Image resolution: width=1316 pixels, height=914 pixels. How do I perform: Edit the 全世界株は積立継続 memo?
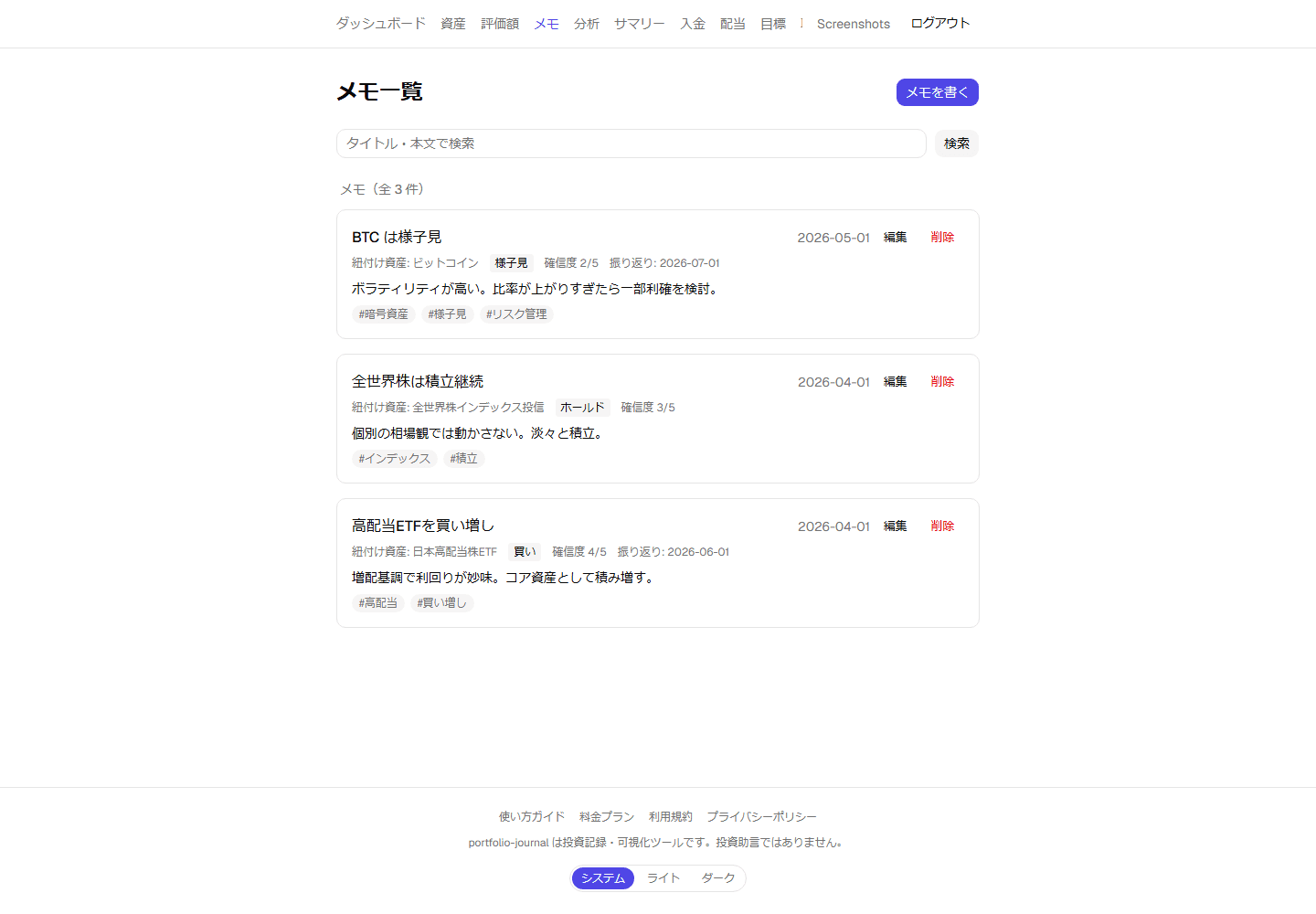pos(896,382)
